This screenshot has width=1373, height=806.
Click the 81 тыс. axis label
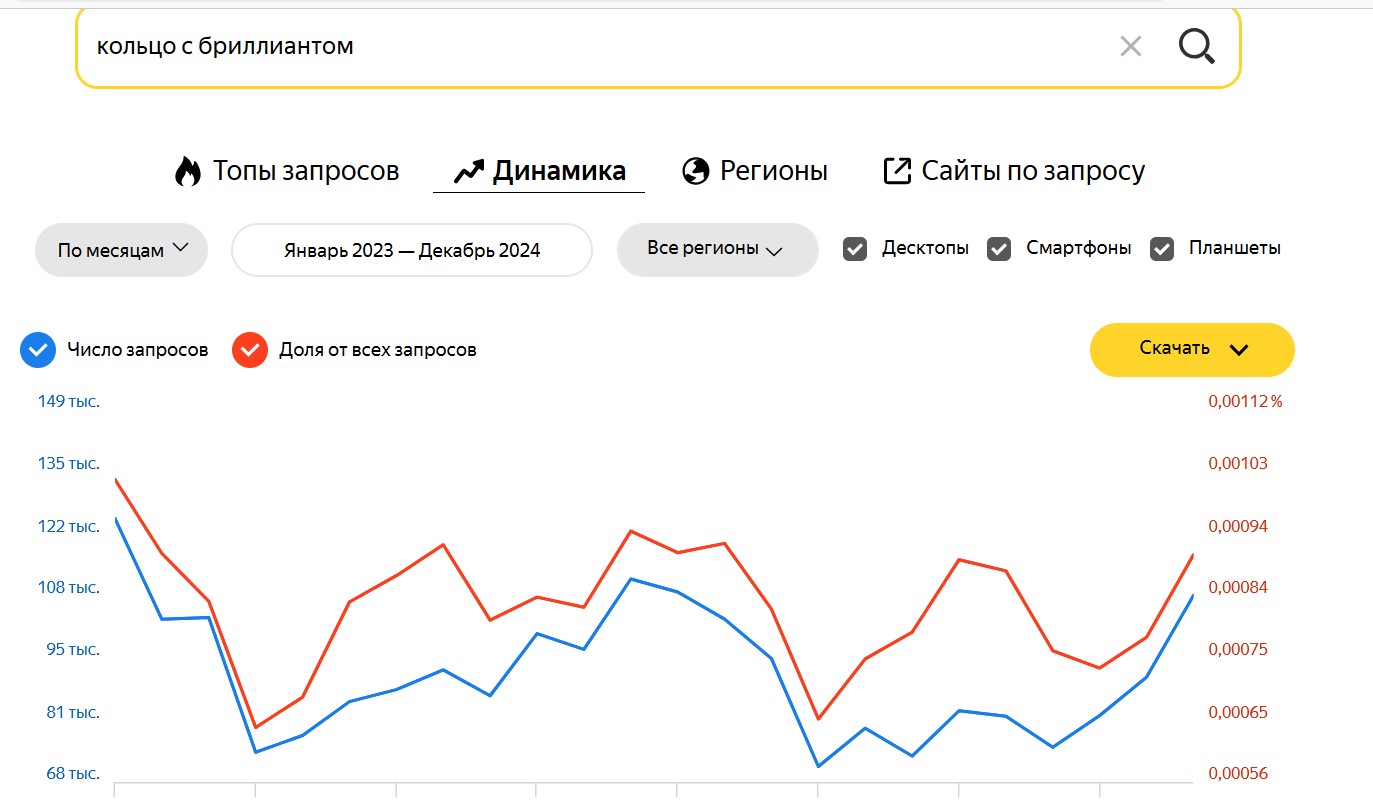[74, 713]
